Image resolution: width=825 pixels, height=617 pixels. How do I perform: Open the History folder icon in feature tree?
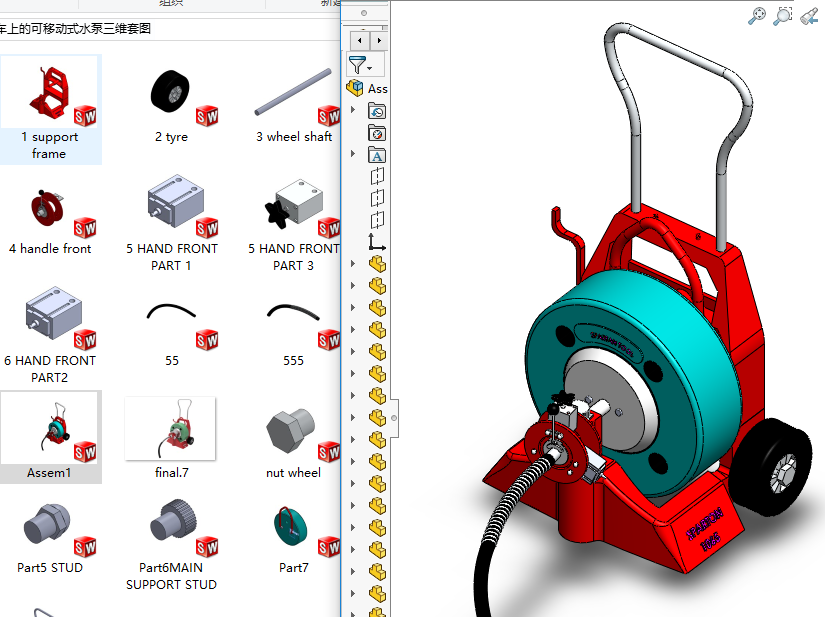pyautogui.click(x=377, y=112)
